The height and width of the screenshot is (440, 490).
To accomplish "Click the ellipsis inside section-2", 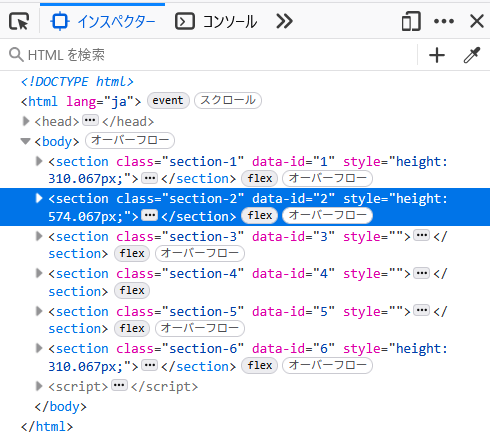I will pyautogui.click(x=149, y=215).
